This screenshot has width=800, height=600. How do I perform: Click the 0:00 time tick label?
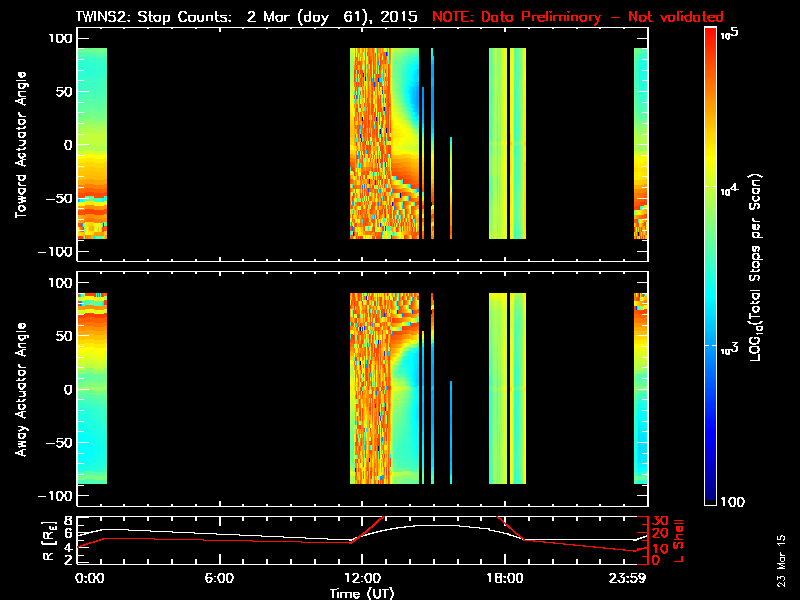(88, 578)
